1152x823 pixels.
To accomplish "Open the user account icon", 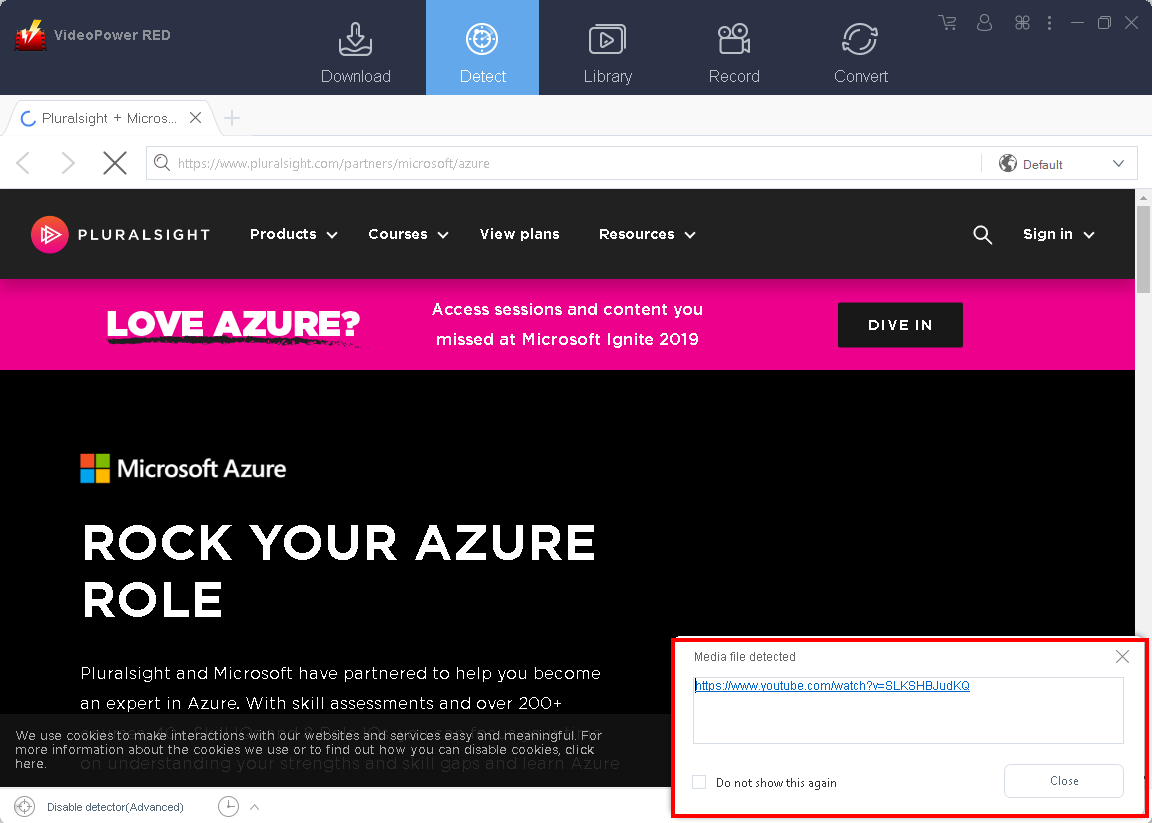I will pos(985,22).
